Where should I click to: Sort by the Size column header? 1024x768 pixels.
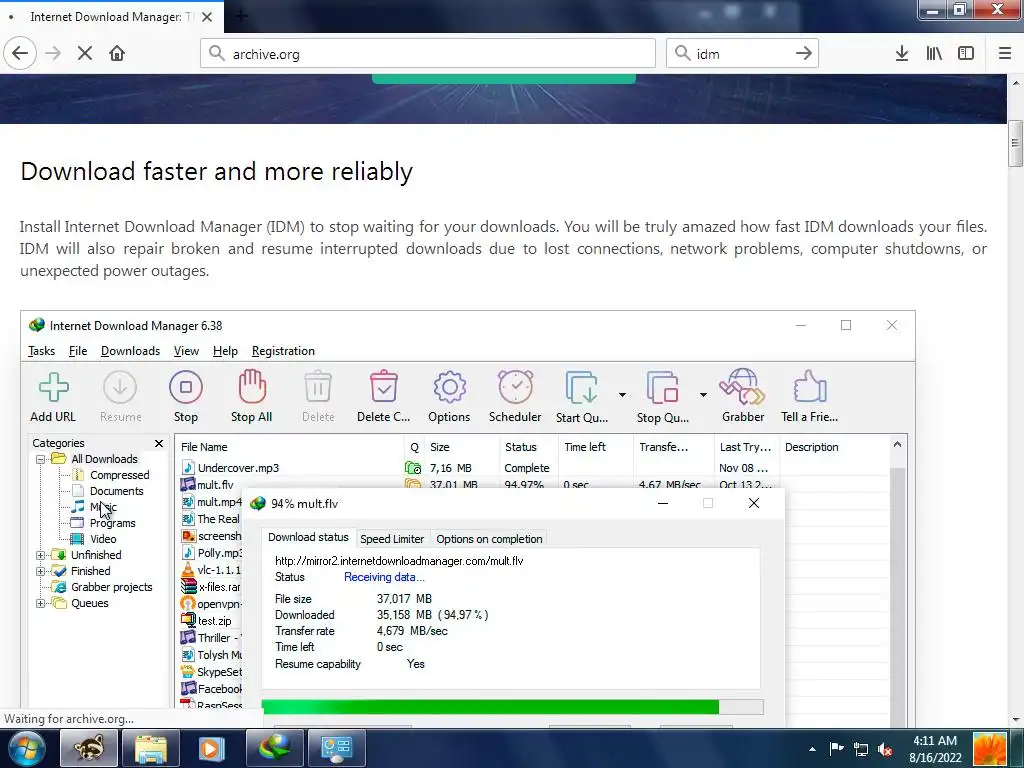462,447
